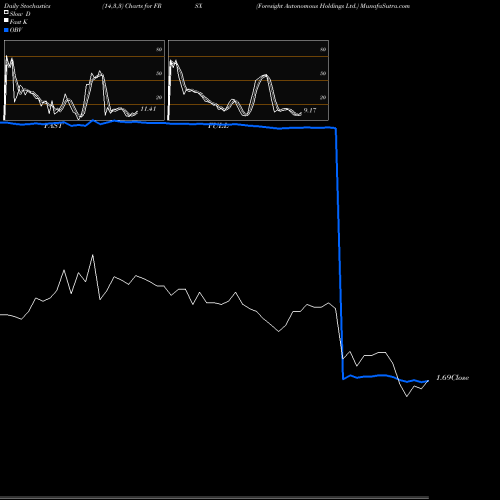Click the 50 axis label in the full stochastic panel
Image resolution: width=500 pixels, height=500 pixels.
(323, 73)
